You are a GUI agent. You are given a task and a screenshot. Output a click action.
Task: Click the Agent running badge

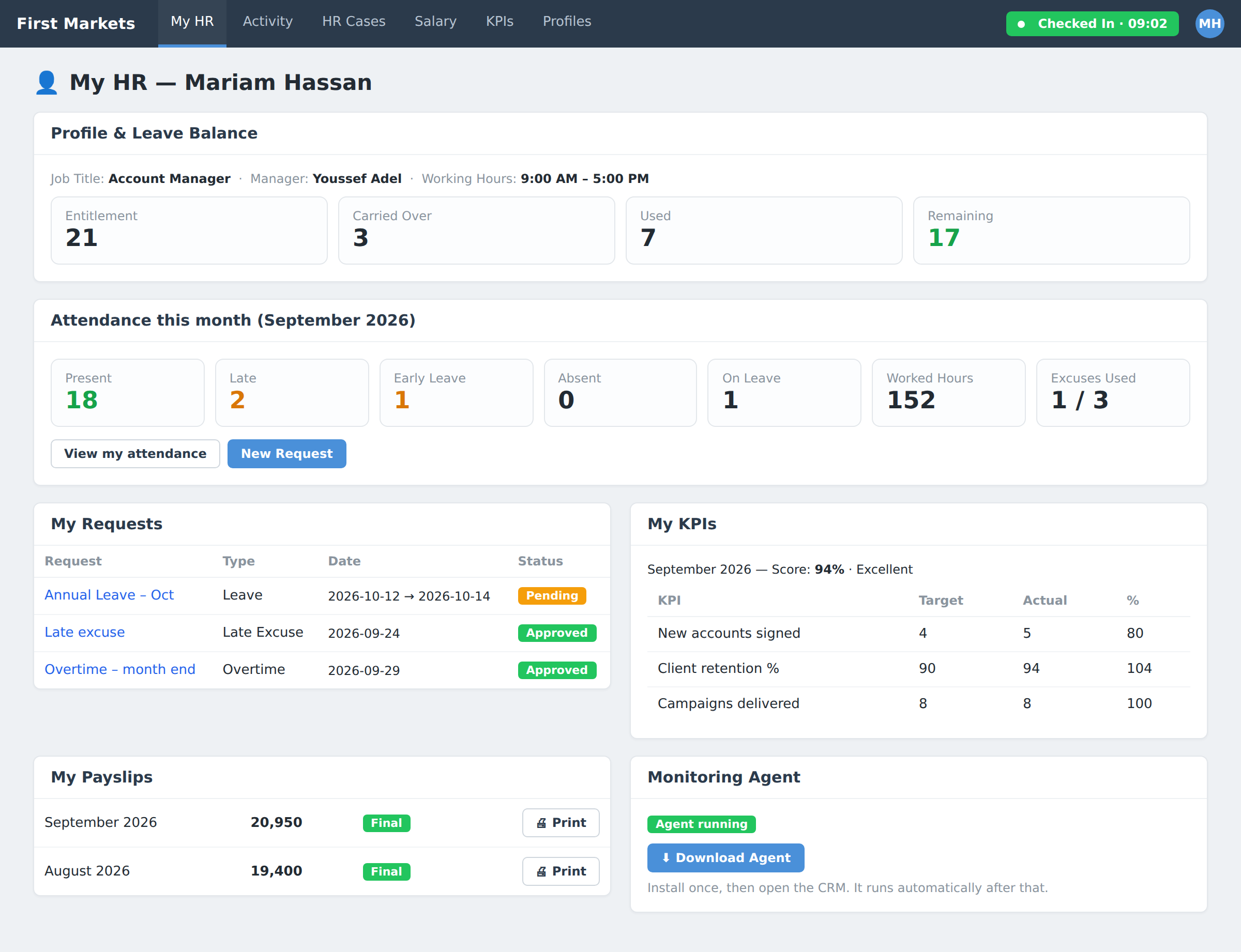[701, 824]
